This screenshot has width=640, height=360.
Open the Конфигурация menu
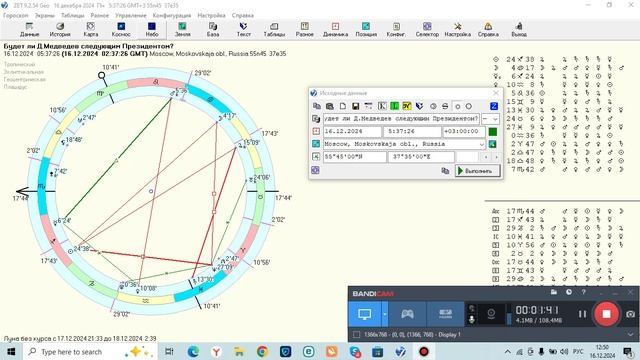[172, 15]
